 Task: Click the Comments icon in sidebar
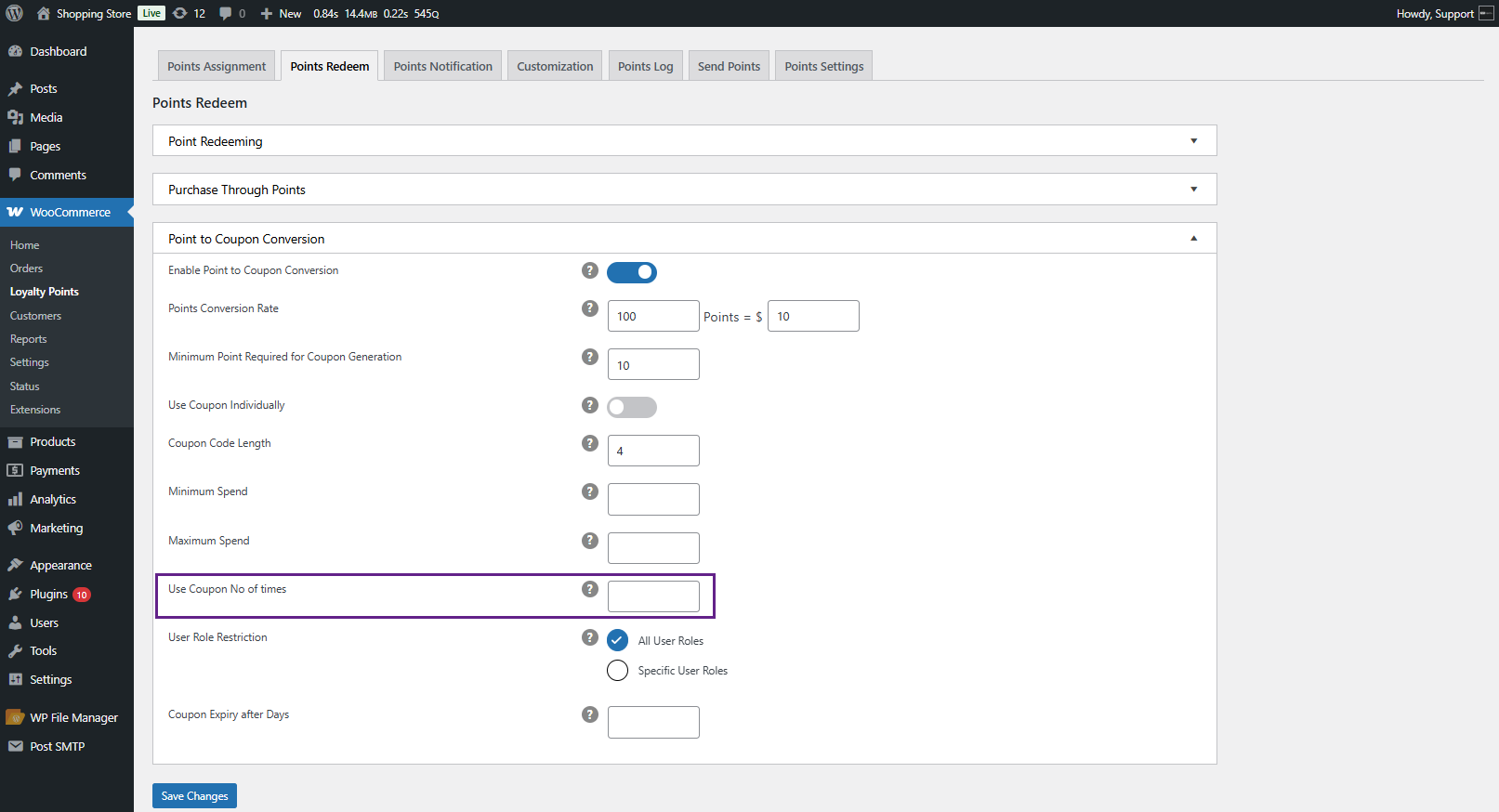click(15, 175)
